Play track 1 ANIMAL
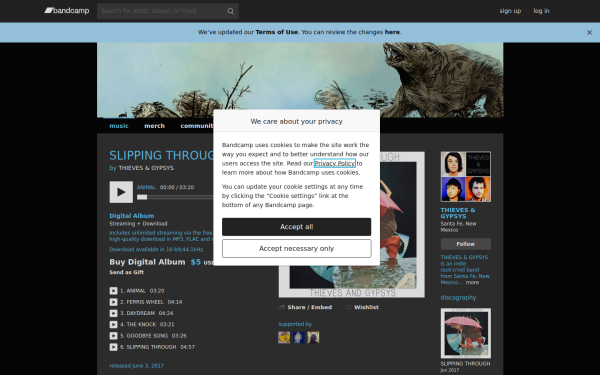600x375 pixels. (113, 291)
